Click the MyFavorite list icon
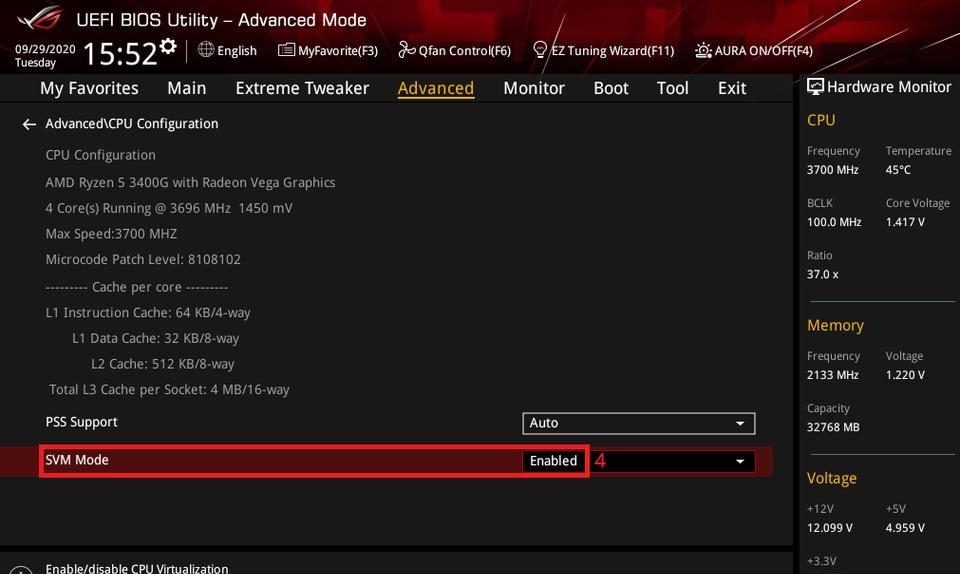Screen dimensions: 960x574 [x=286, y=50]
